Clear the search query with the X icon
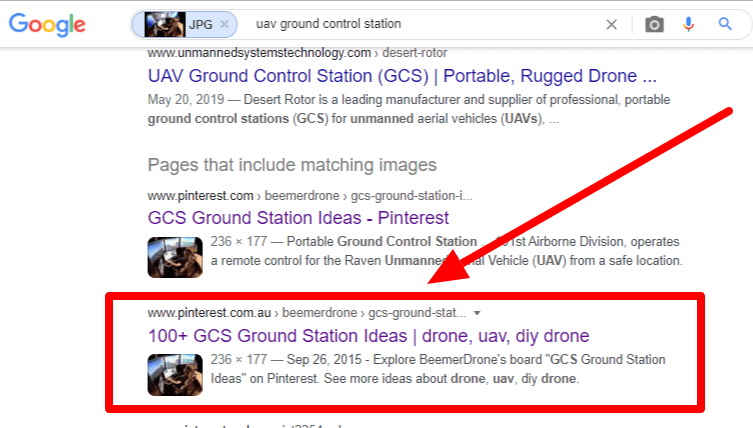 611,24
